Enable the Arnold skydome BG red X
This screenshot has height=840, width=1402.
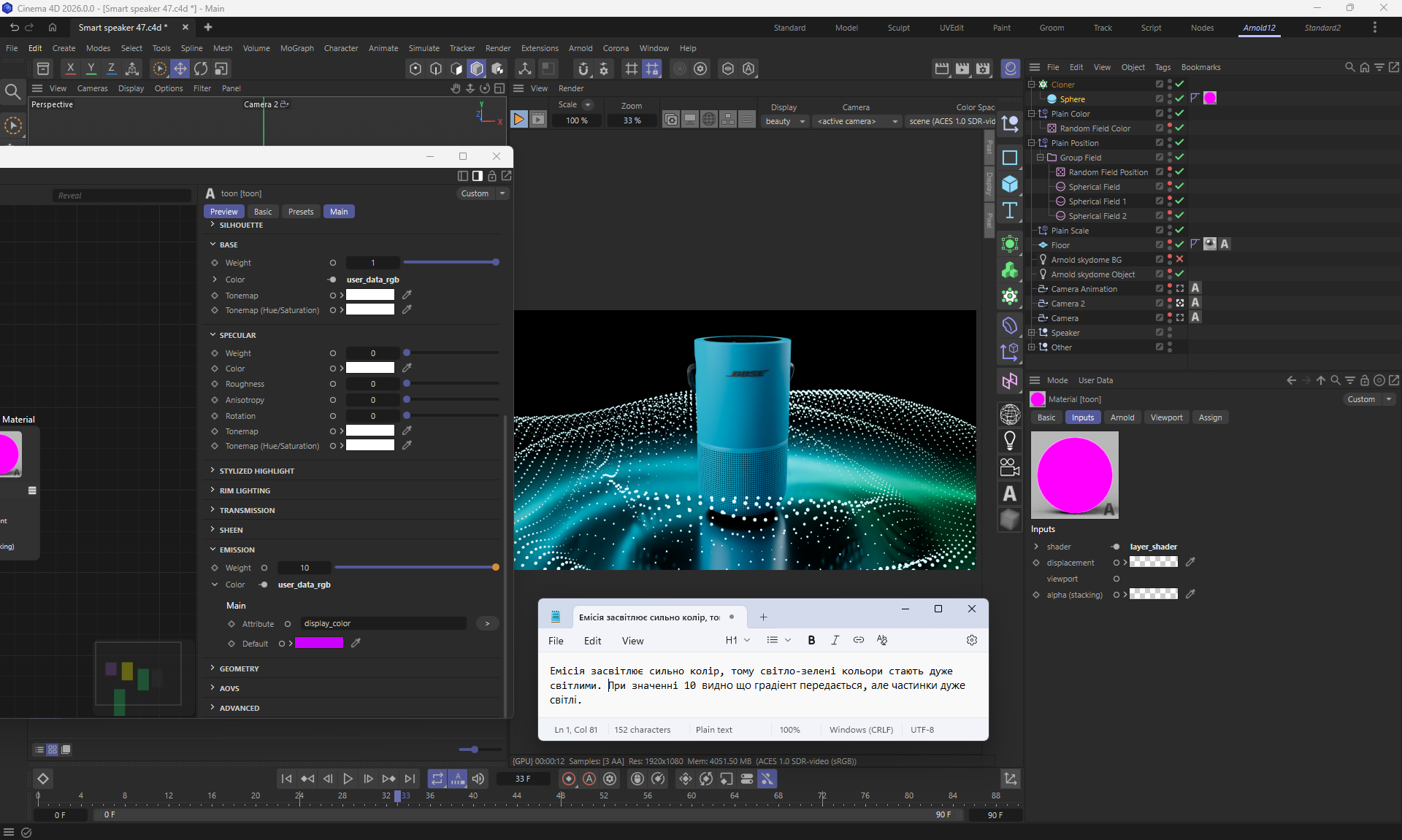(1179, 259)
